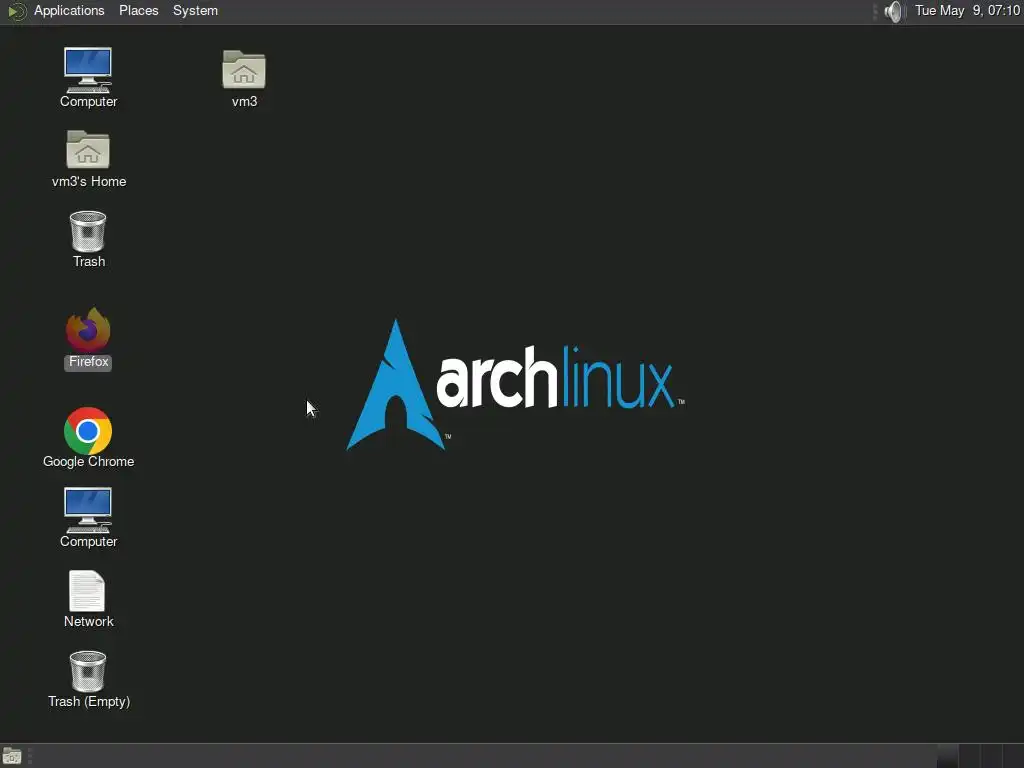The width and height of the screenshot is (1024, 768).
Task: Switch to the last workspace in switcher
Action: tap(1012, 756)
